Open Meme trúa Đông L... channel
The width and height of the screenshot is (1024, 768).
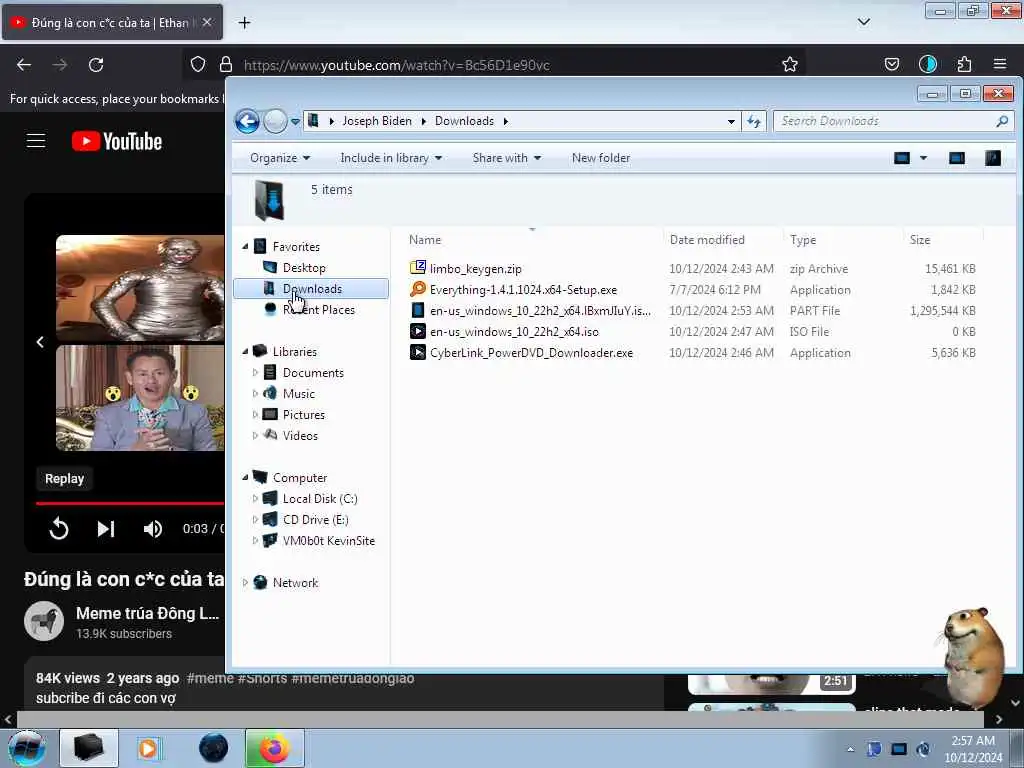pyautogui.click(x=147, y=613)
